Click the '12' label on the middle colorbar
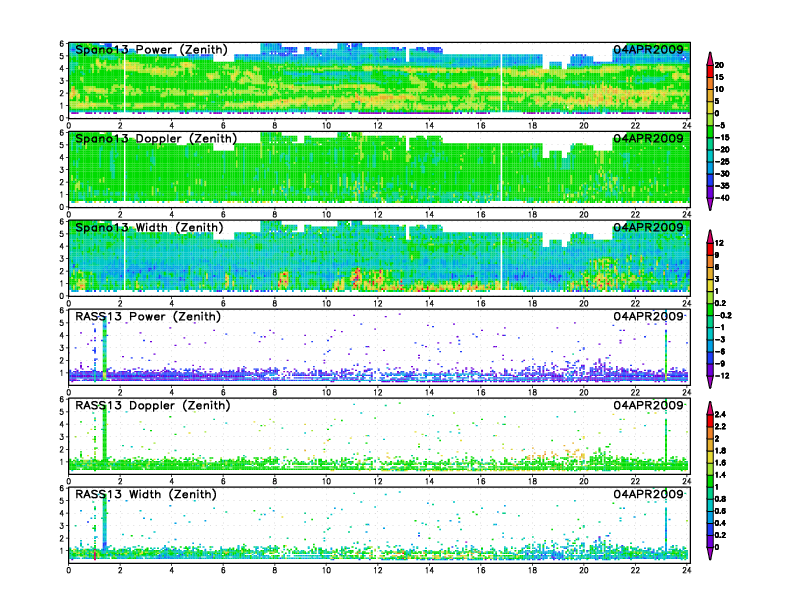This screenshot has width=792, height=612. pos(719,243)
